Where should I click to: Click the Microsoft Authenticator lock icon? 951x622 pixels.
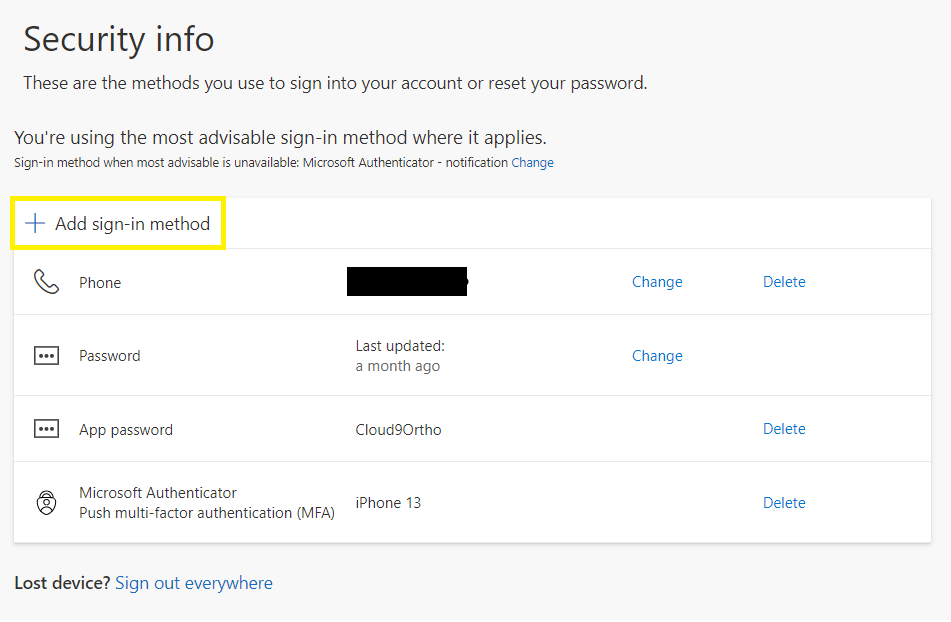(46, 503)
